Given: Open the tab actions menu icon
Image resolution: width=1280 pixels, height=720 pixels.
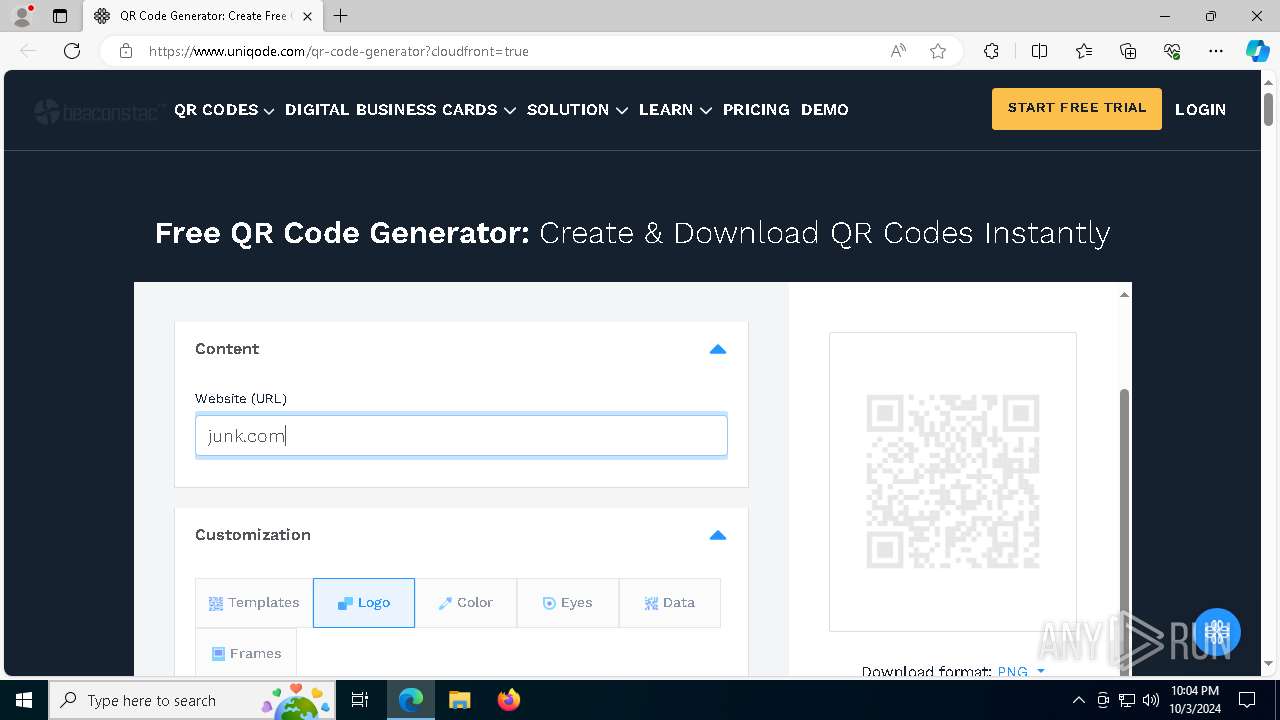Looking at the screenshot, I should pos(60,16).
